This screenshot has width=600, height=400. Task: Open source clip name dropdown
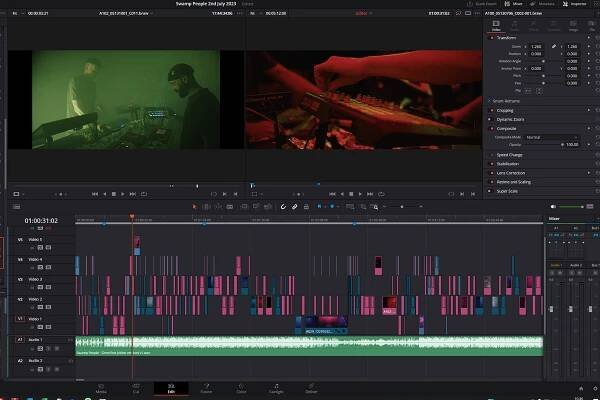pos(126,13)
